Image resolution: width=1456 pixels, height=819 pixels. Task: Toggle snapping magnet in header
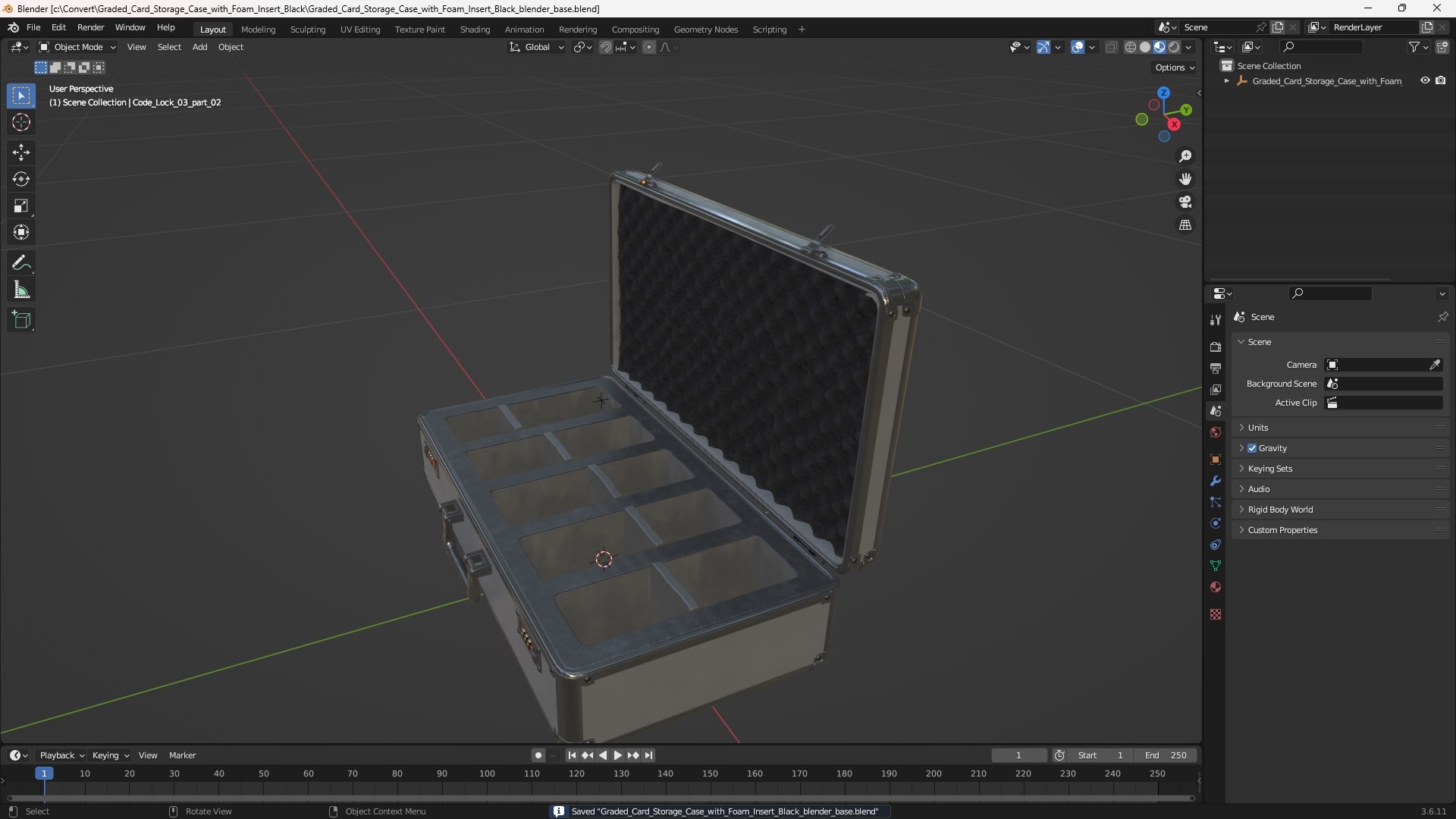(606, 47)
